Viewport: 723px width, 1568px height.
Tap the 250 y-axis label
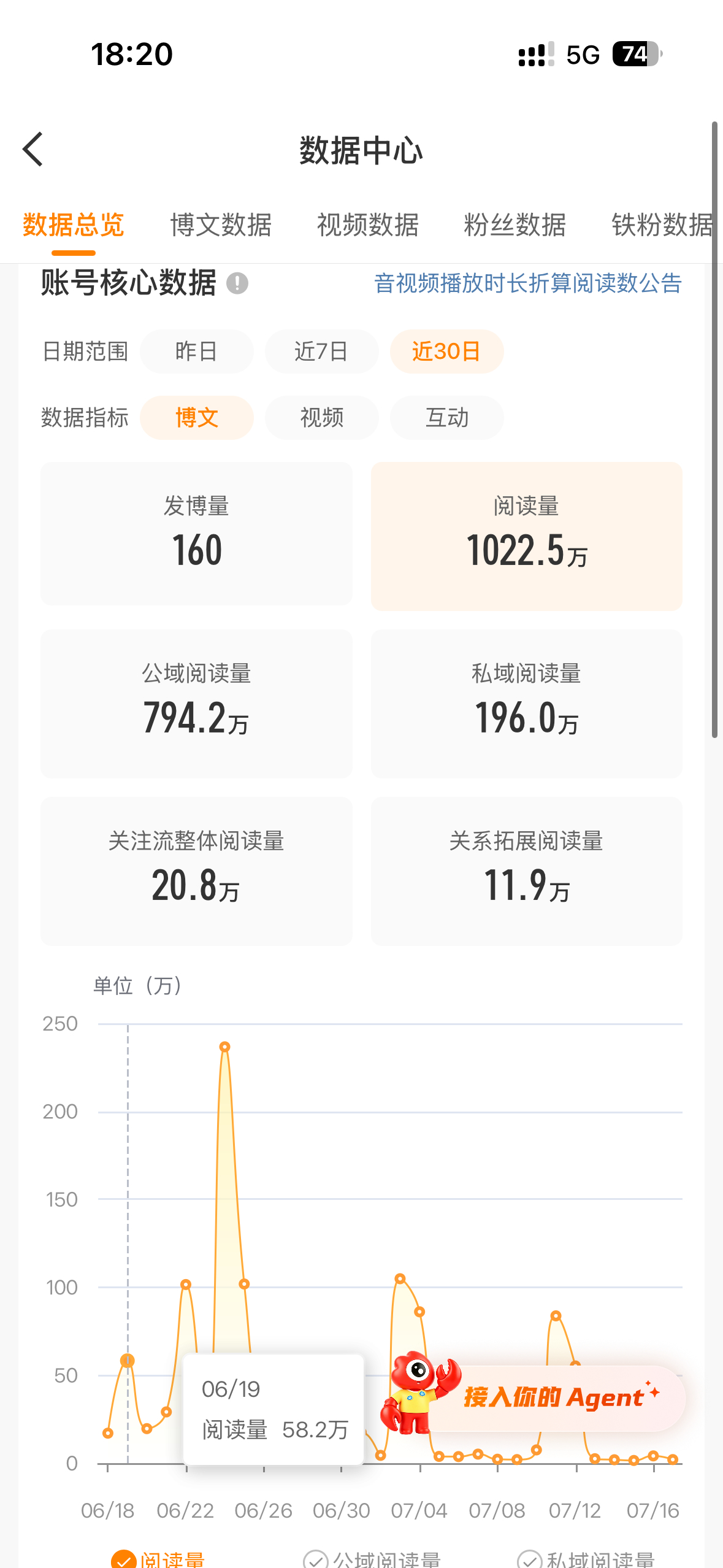tap(60, 1023)
